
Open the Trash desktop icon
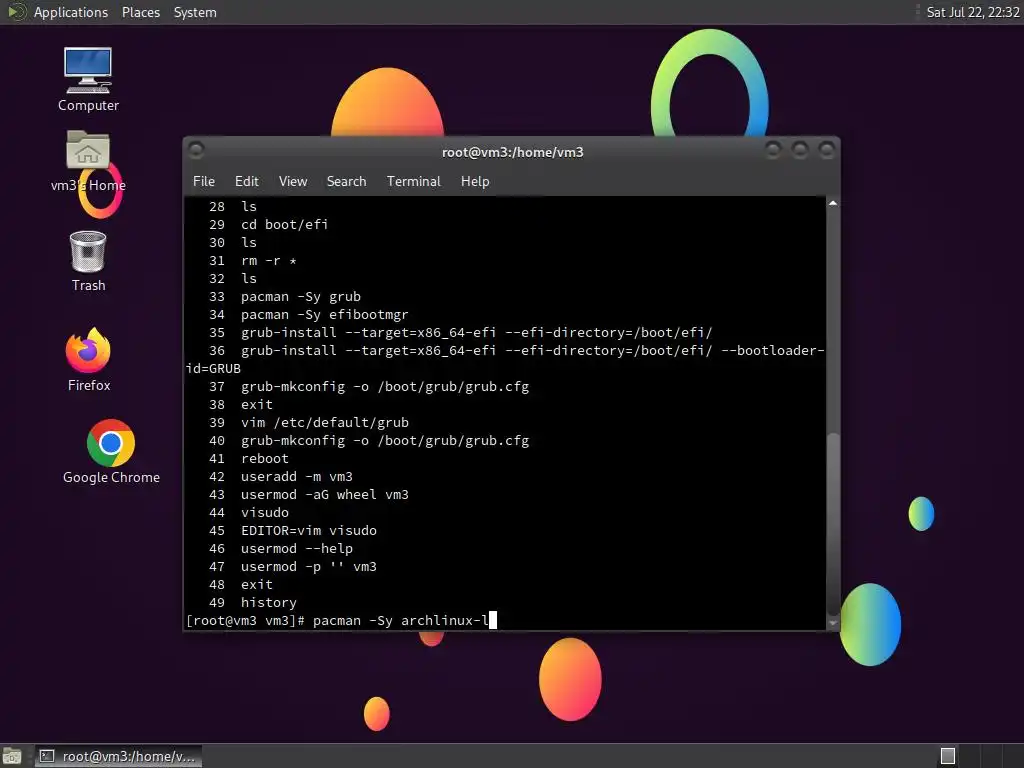(88, 261)
